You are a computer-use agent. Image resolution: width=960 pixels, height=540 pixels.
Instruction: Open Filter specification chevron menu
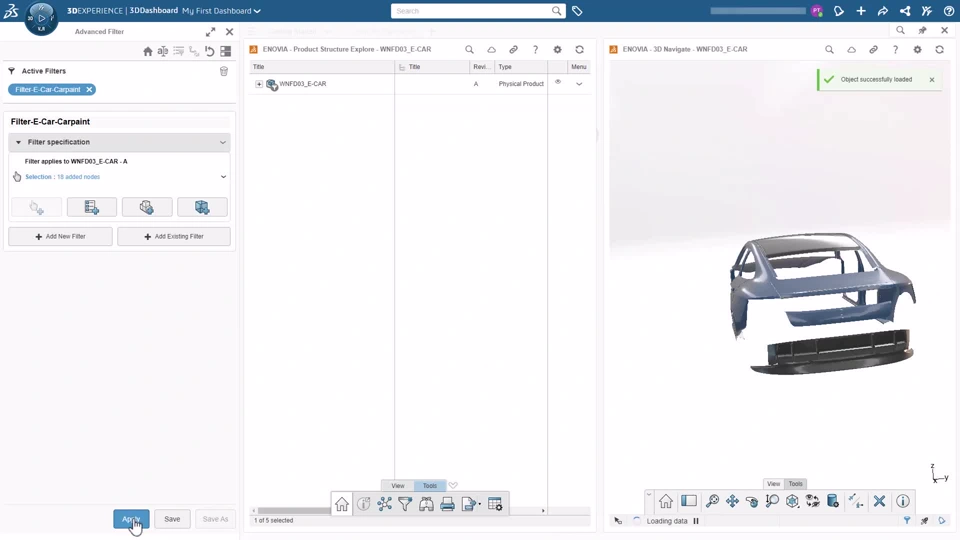point(223,143)
